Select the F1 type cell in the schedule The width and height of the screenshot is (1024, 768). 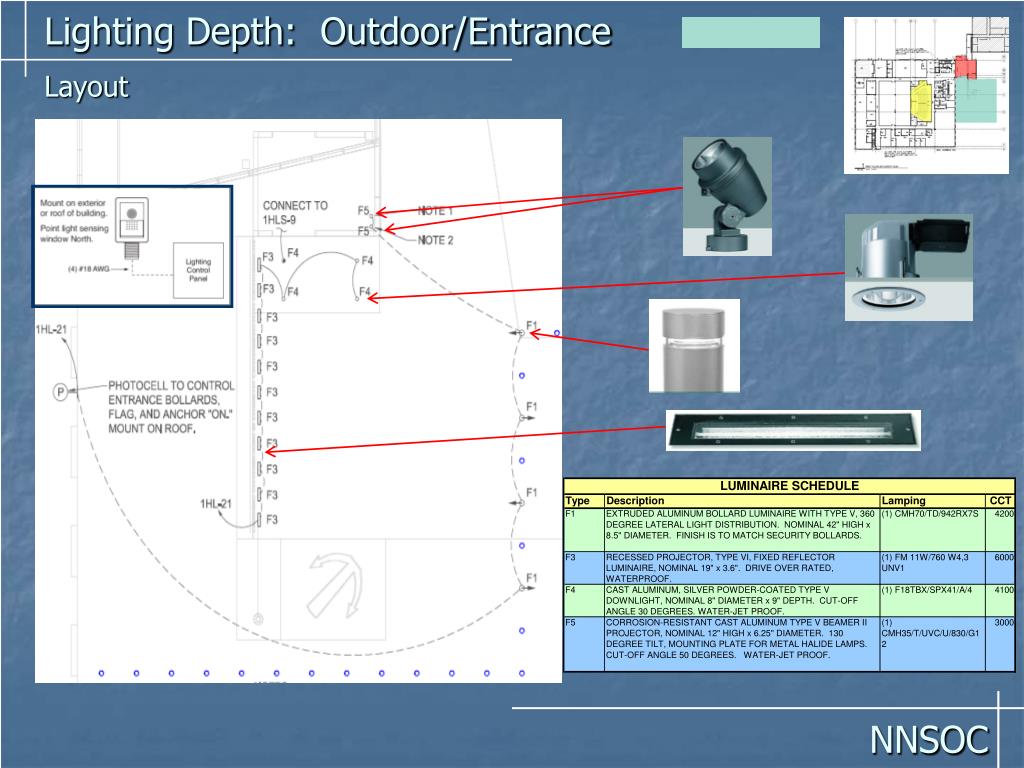tap(584, 530)
